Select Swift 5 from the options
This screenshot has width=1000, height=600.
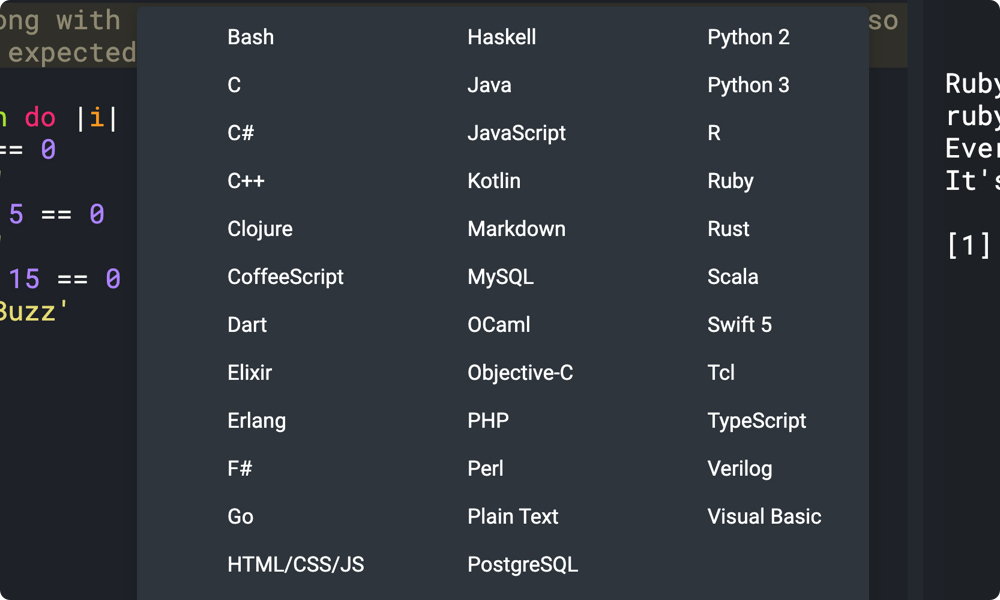coord(739,325)
